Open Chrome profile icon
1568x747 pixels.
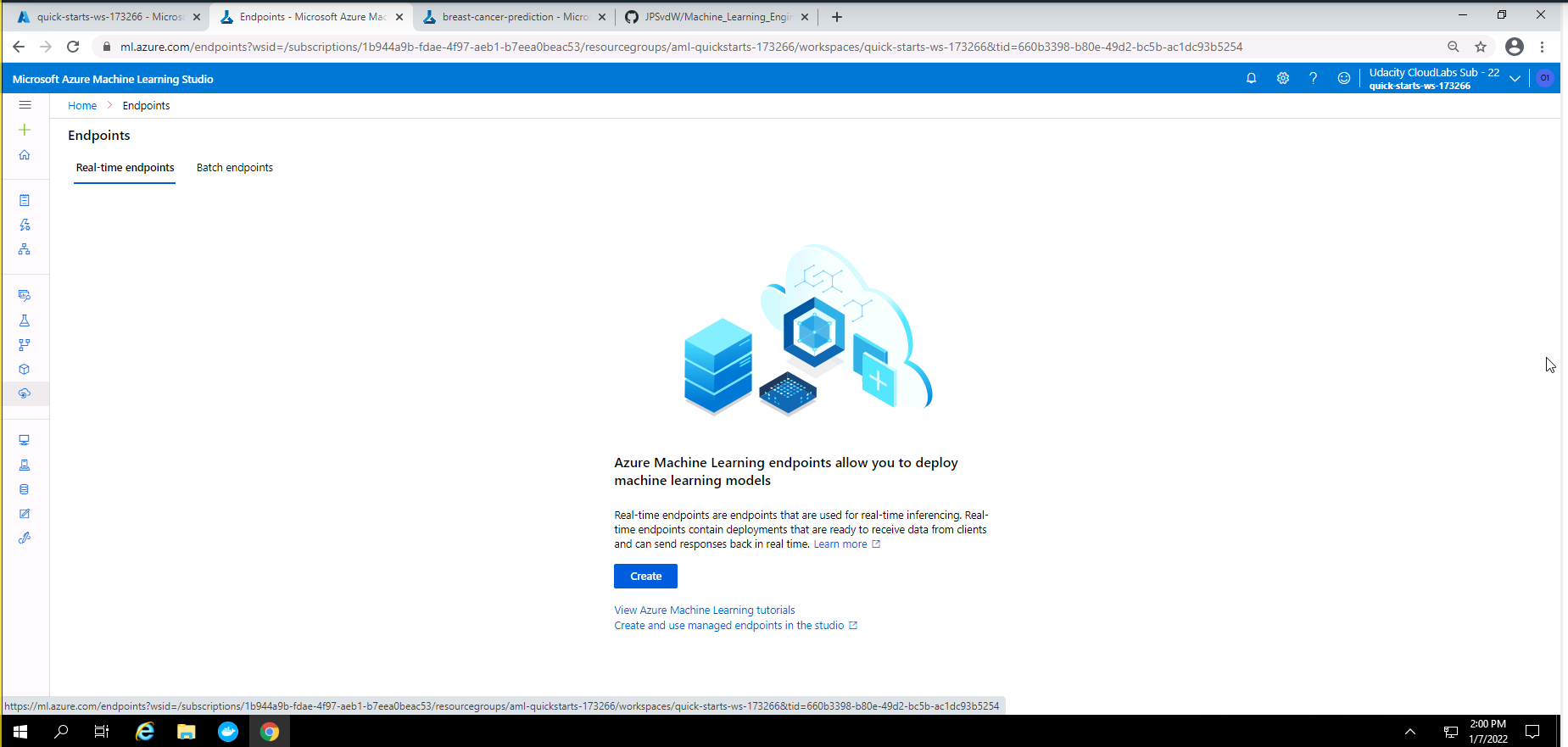1515,47
